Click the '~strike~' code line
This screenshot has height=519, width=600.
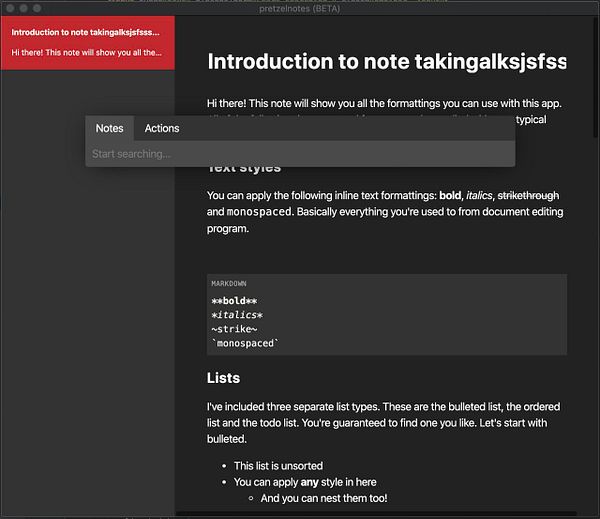point(234,329)
